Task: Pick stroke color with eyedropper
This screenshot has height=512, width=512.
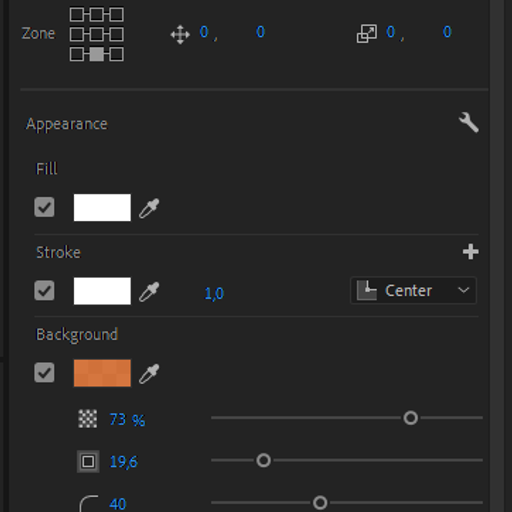Action: click(149, 292)
